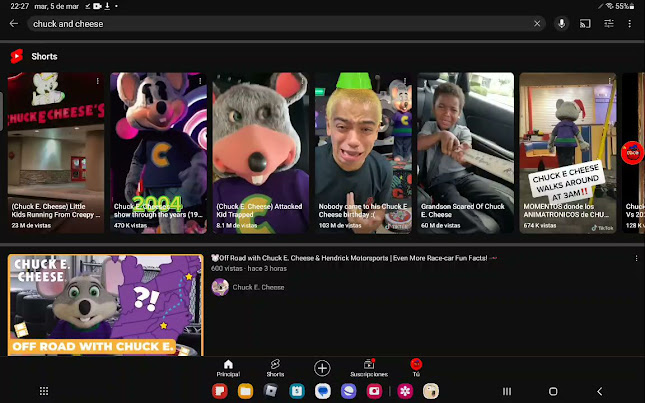The image size is (645, 403).
Task: Open the red camera app in taskbar
Action: point(374,391)
